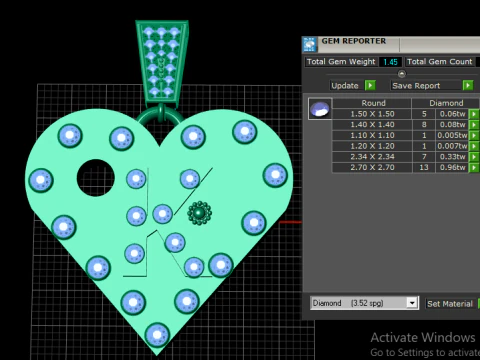The image size is (480, 360).
Task: Select the 2.34 X 2.34 size cell
Action: click(x=372, y=157)
